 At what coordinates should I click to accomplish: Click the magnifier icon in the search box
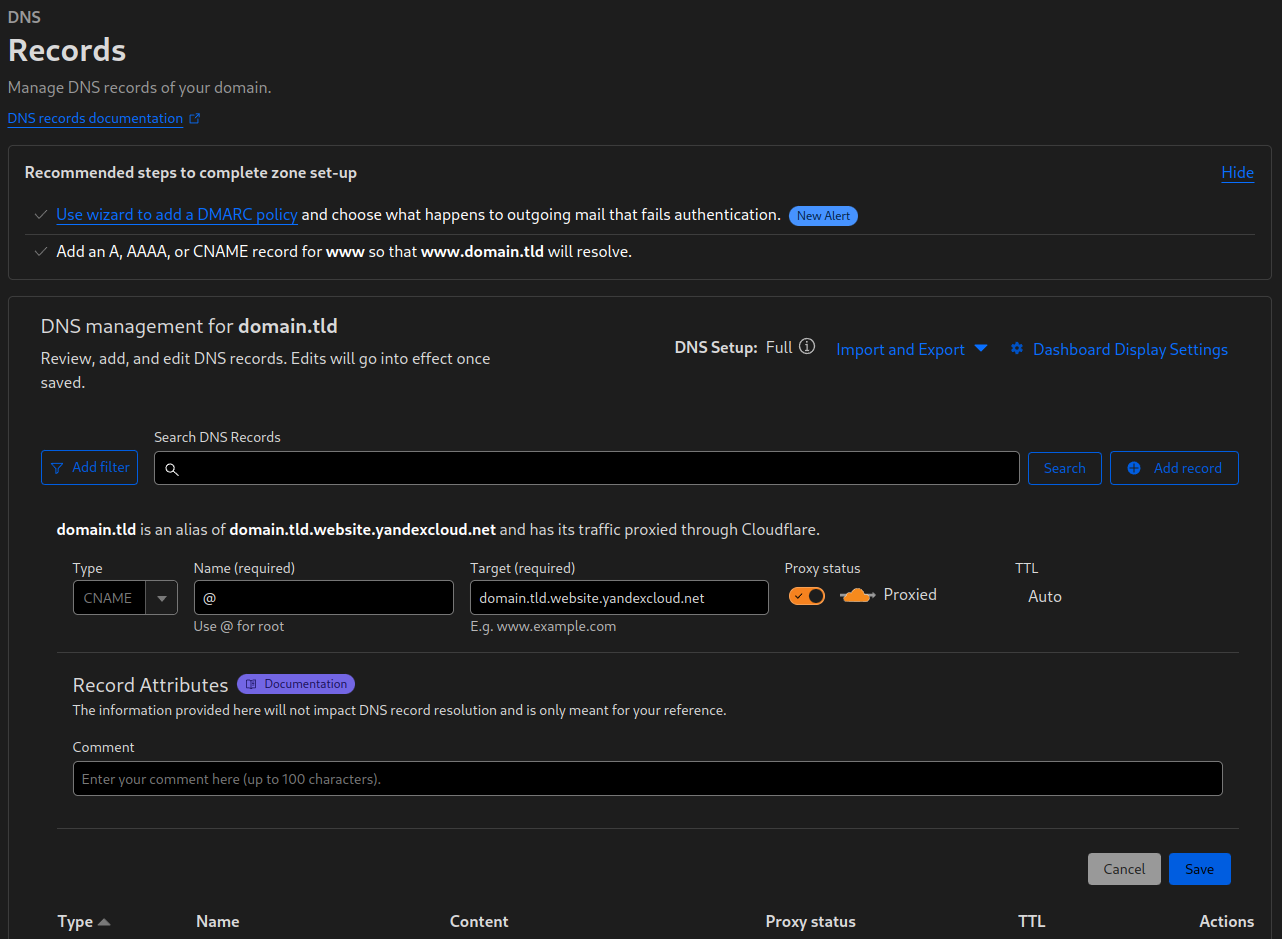point(171,469)
